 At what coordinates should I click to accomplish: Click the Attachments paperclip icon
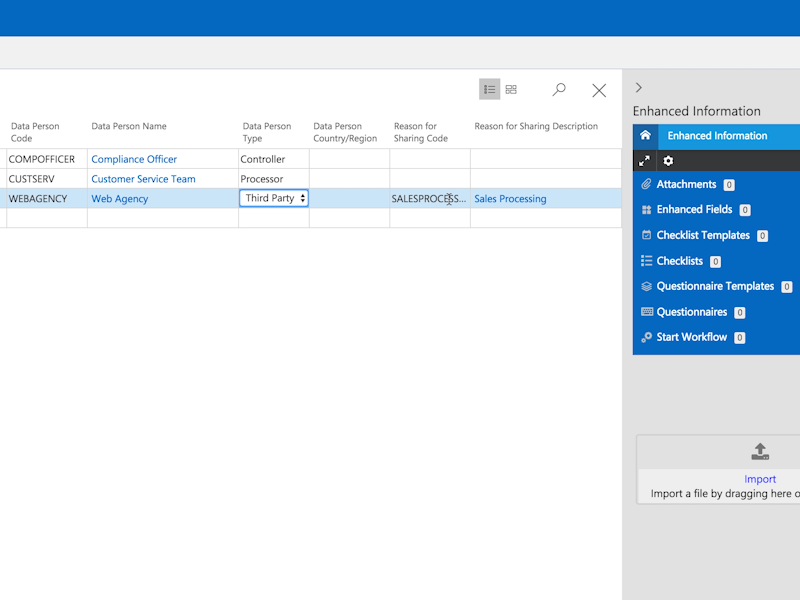coord(646,184)
